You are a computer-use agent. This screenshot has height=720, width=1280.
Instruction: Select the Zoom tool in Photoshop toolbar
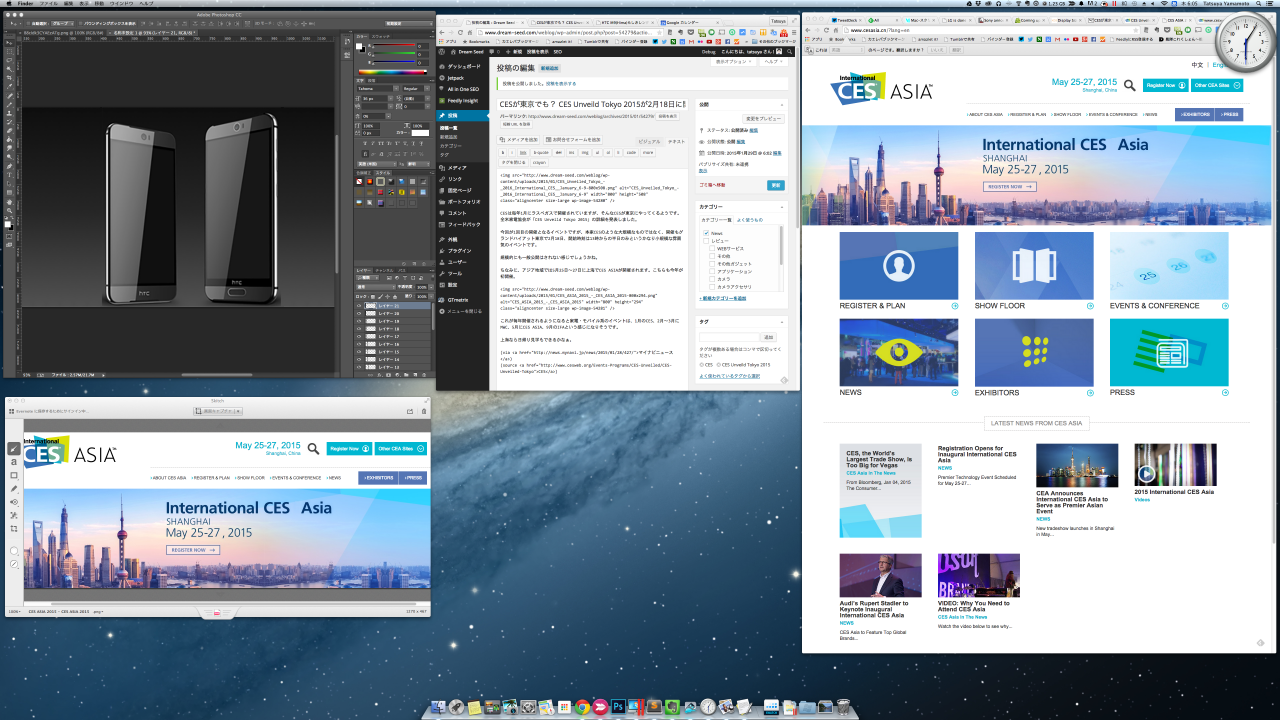click(9, 210)
